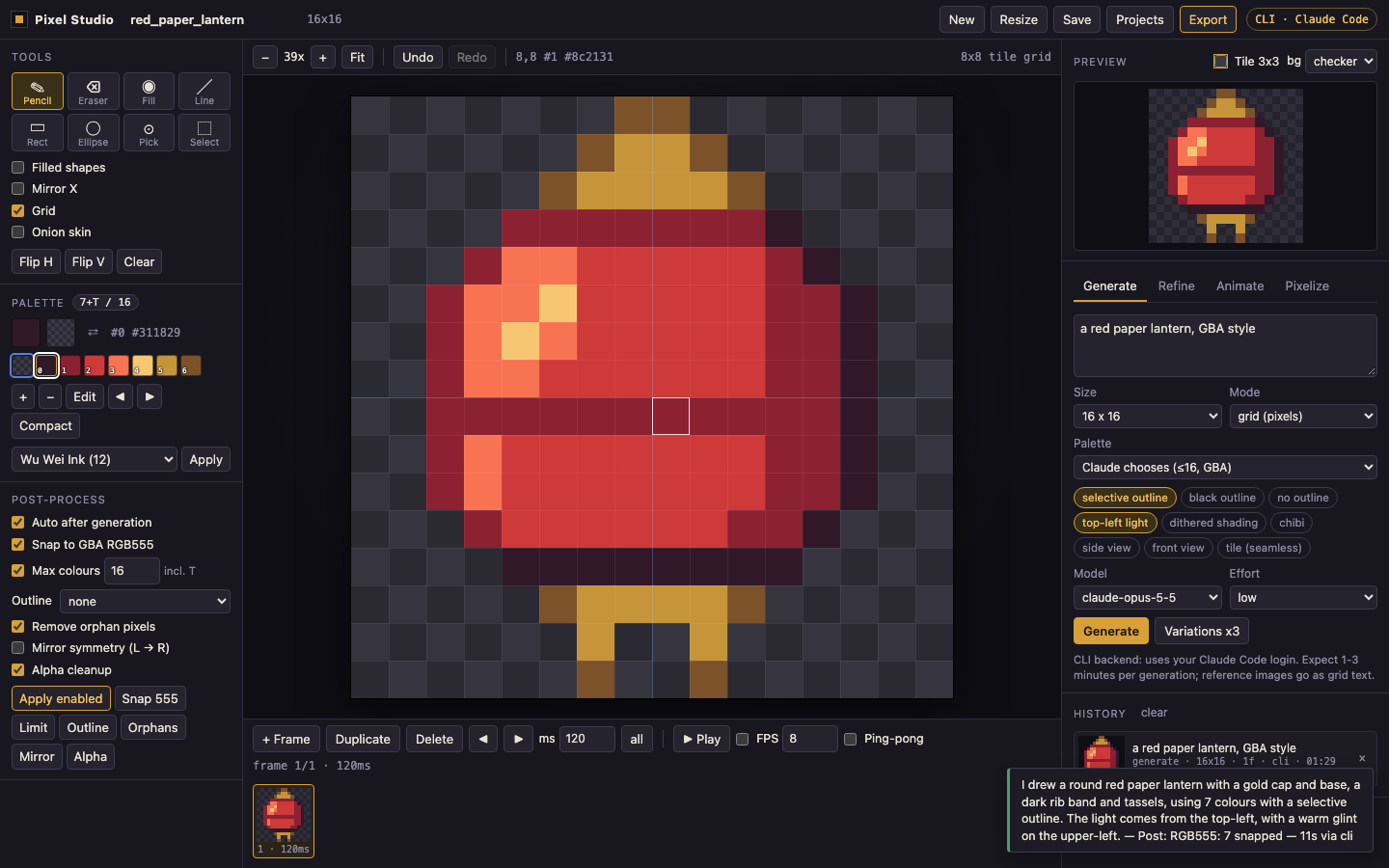The image size is (1389, 868).
Task: Toggle the Max colours checkbox
Action: coord(17,571)
